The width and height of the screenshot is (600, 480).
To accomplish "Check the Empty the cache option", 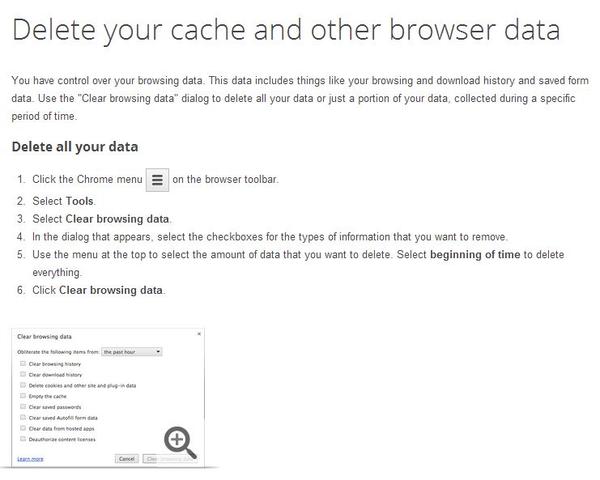I will coord(23,396).
